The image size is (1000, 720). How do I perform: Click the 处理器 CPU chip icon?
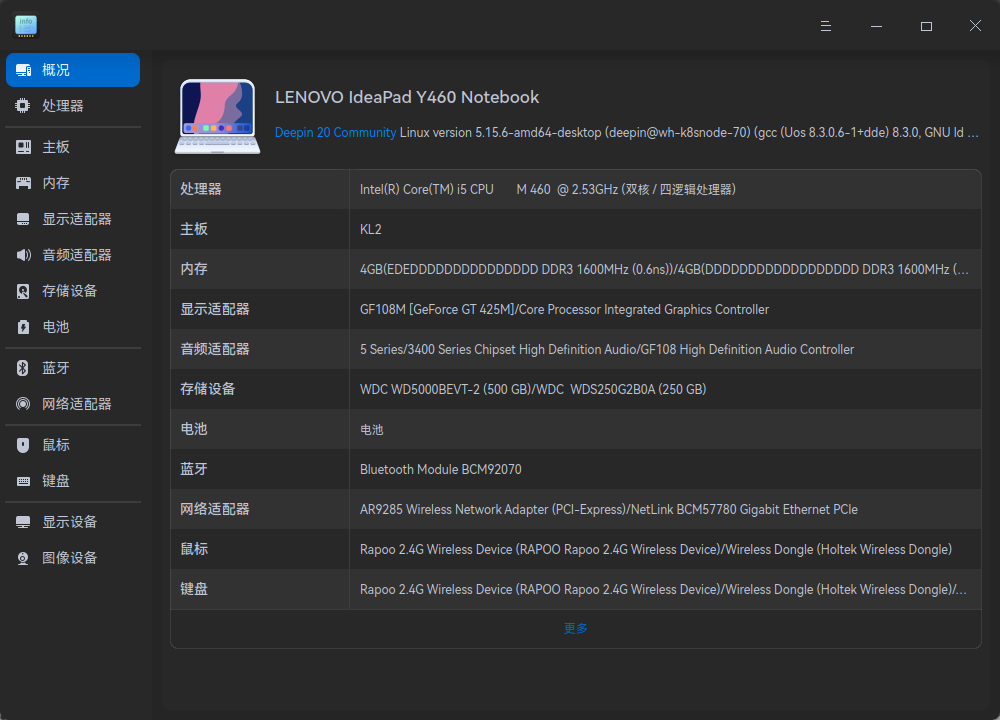[23, 106]
